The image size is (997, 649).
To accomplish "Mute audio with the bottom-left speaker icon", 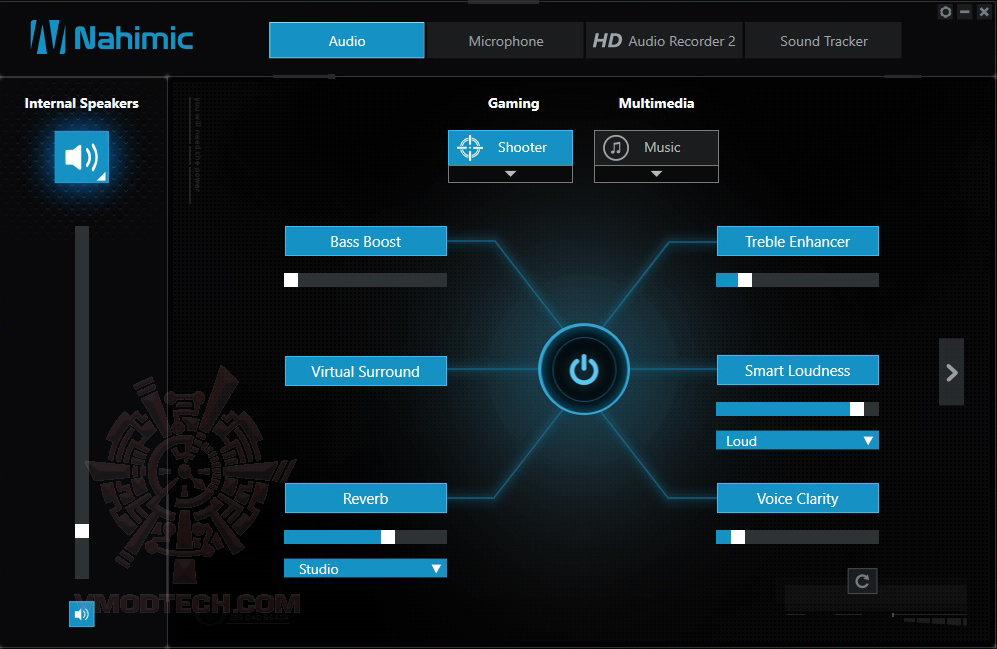I will tap(81, 614).
